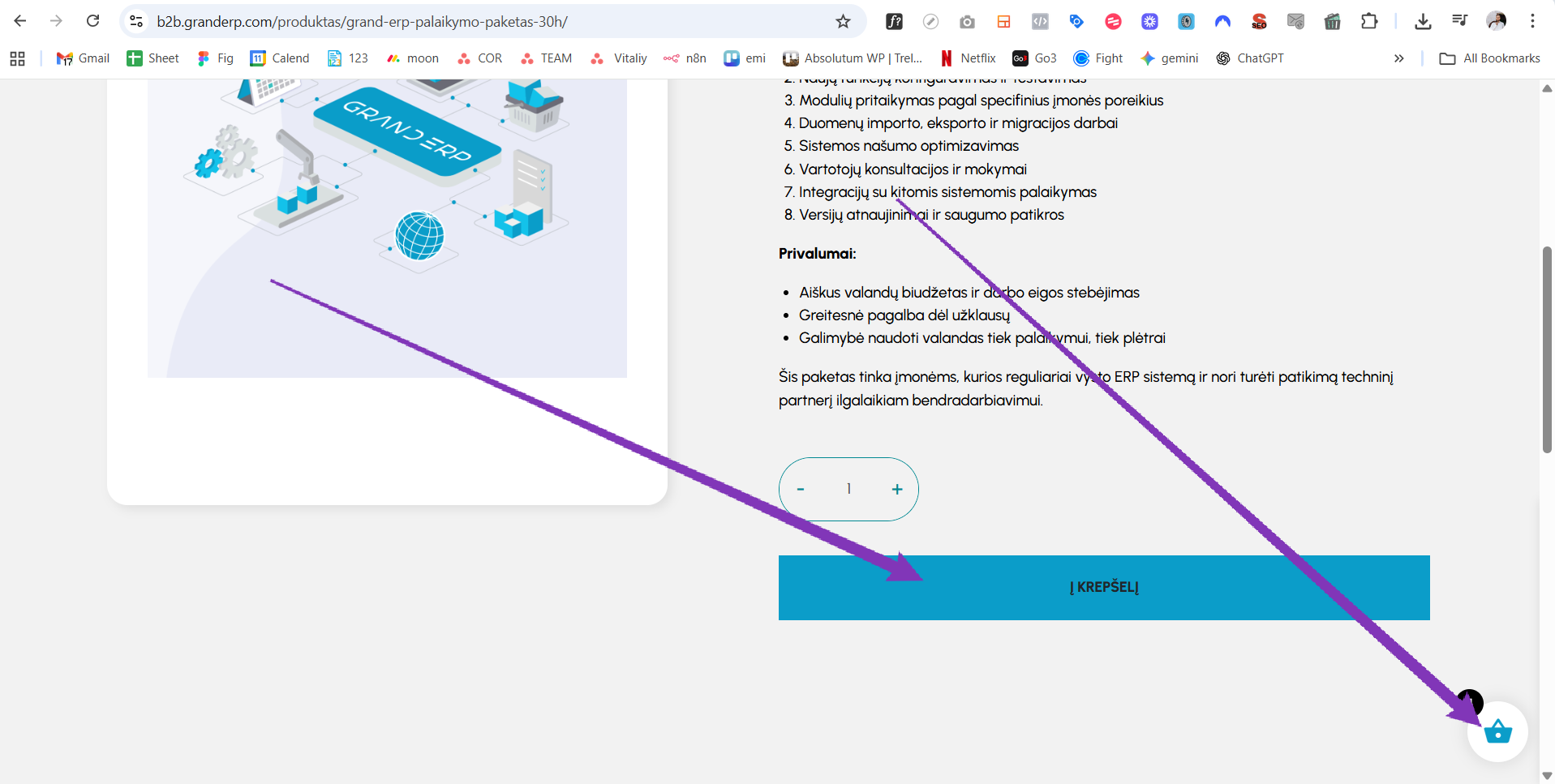
Task: Open the floating shopping basket icon
Action: click(x=1497, y=732)
